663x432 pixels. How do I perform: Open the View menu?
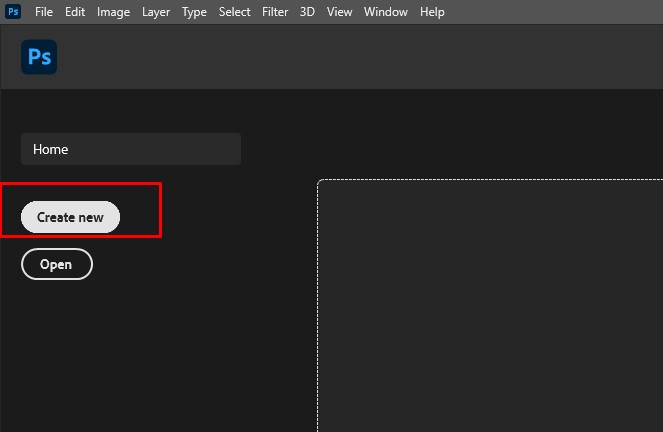(339, 12)
